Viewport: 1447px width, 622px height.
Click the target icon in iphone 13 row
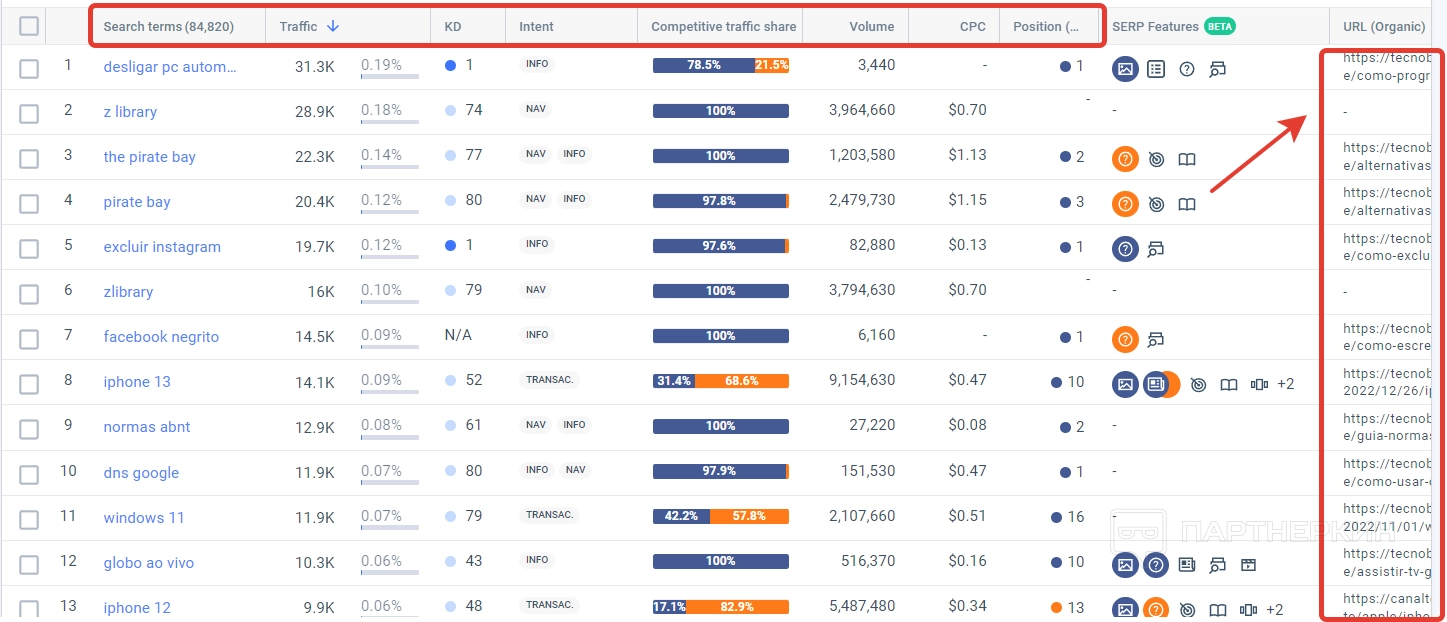click(x=1199, y=385)
